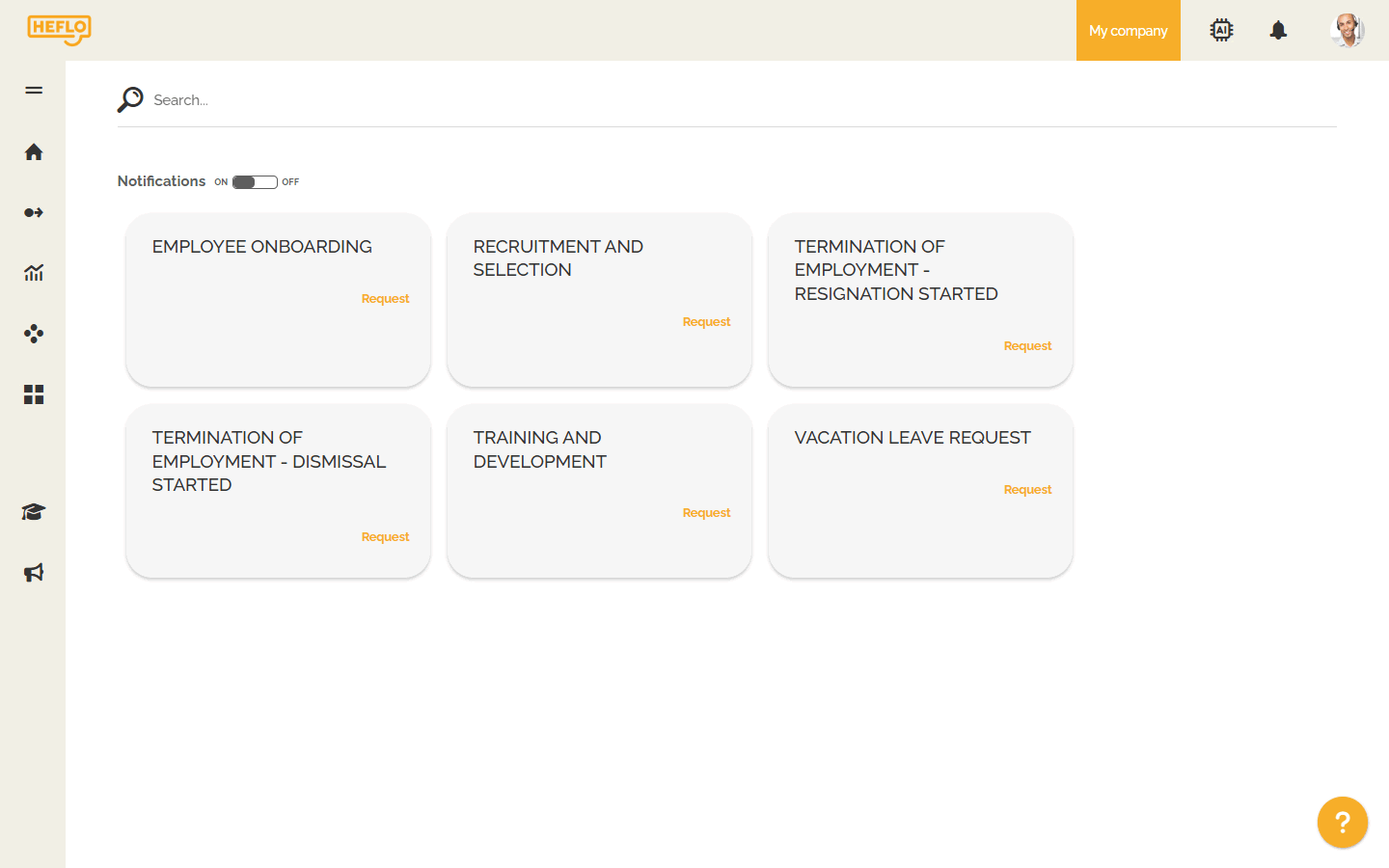Open the apps grid icon in the sidebar
The image size is (1389, 868).
34,394
